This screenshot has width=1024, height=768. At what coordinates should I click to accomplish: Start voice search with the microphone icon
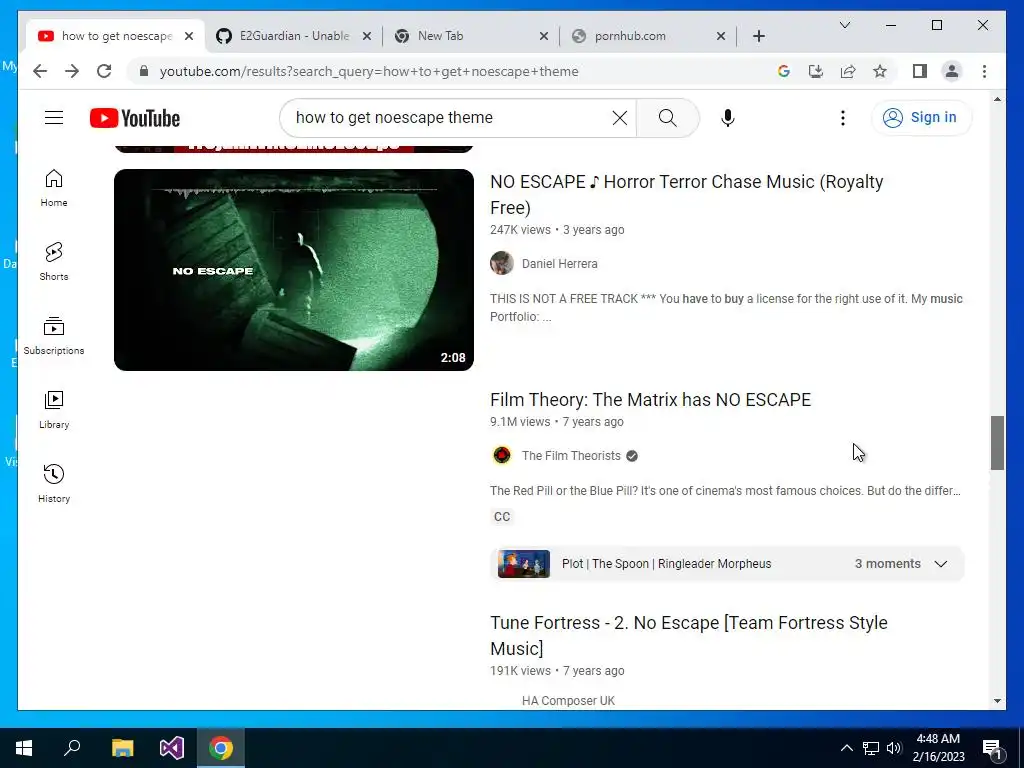[728, 118]
